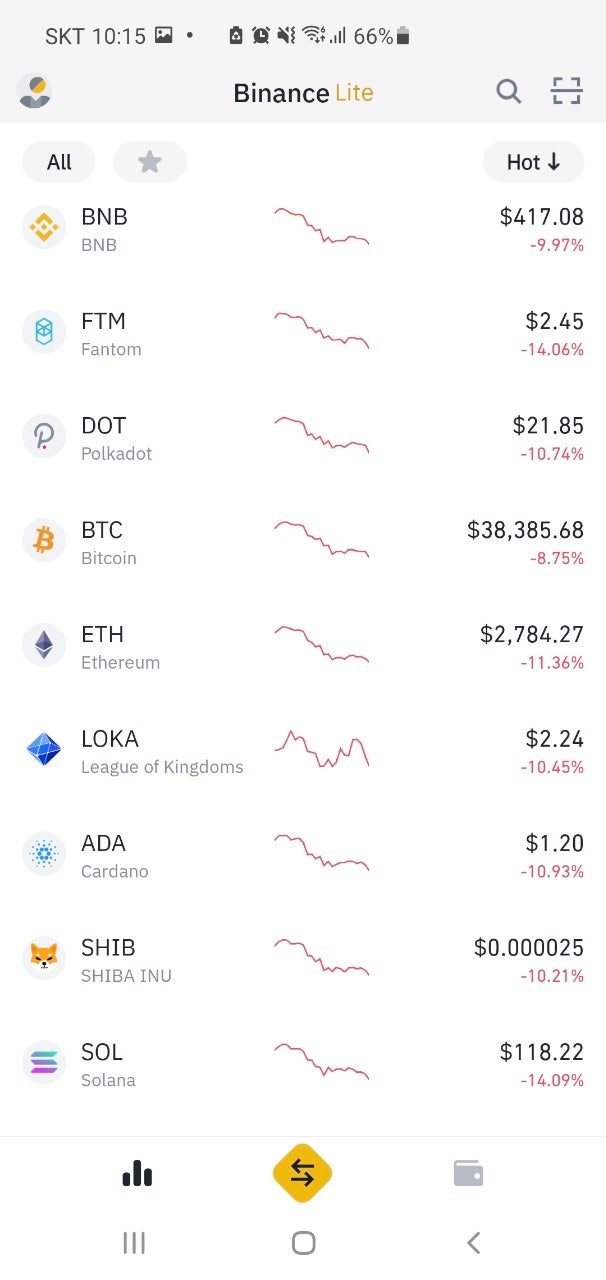
Task: Toggle the star favorites filter
Action: coord(150,162)
